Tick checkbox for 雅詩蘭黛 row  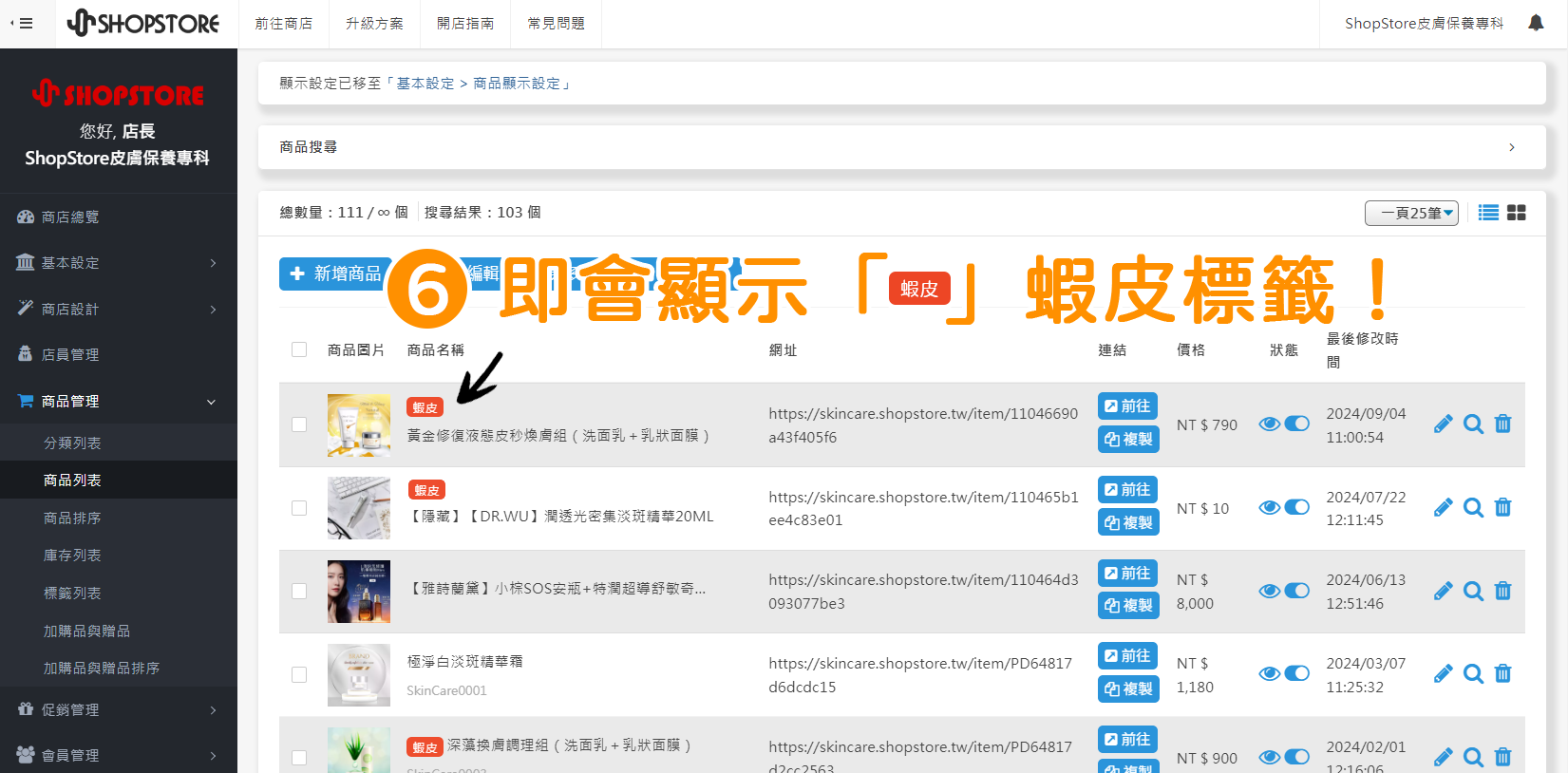pos(299,591)
